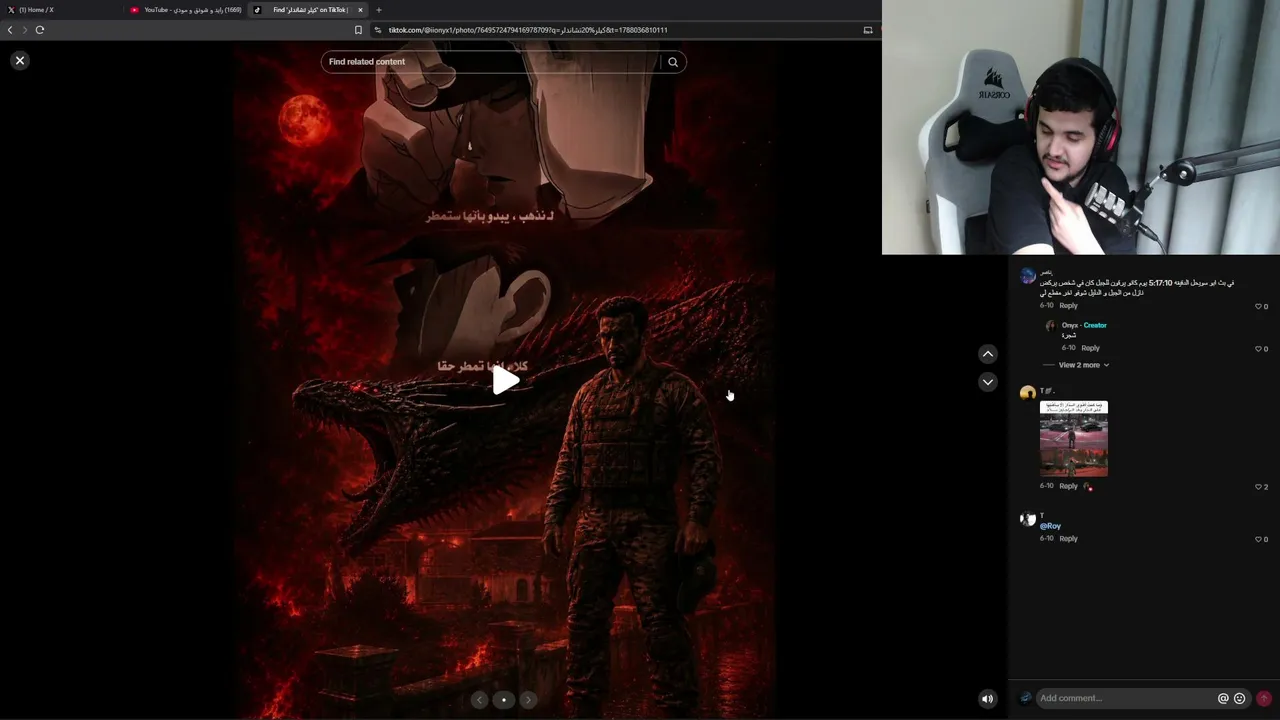Show the previous slide of the photo post

479,700
